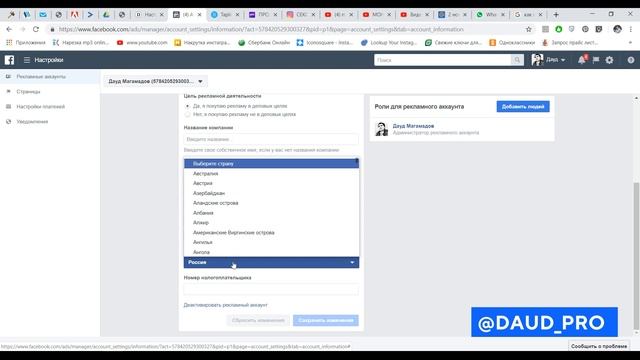Click the browser address bar URL
640x360 pixels.
coord(261,29)
